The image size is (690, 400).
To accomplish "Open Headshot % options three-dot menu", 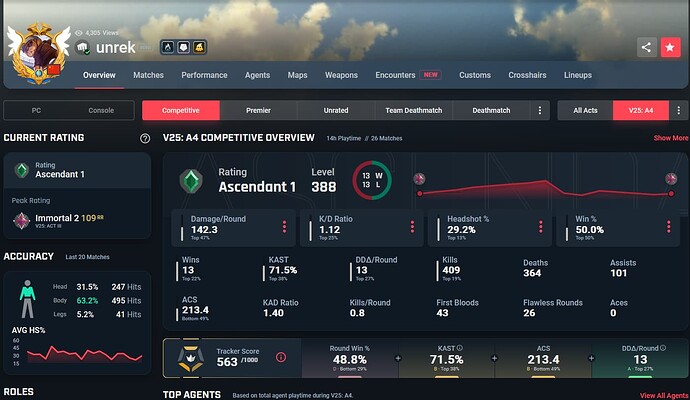I will tap(540, 227).
